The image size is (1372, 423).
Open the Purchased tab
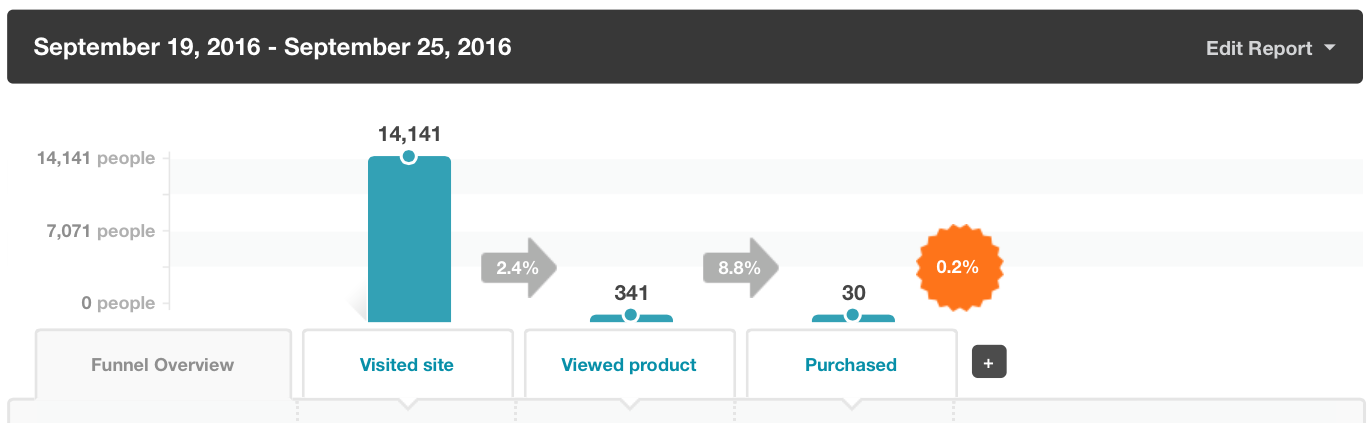(x=851, y=365)
